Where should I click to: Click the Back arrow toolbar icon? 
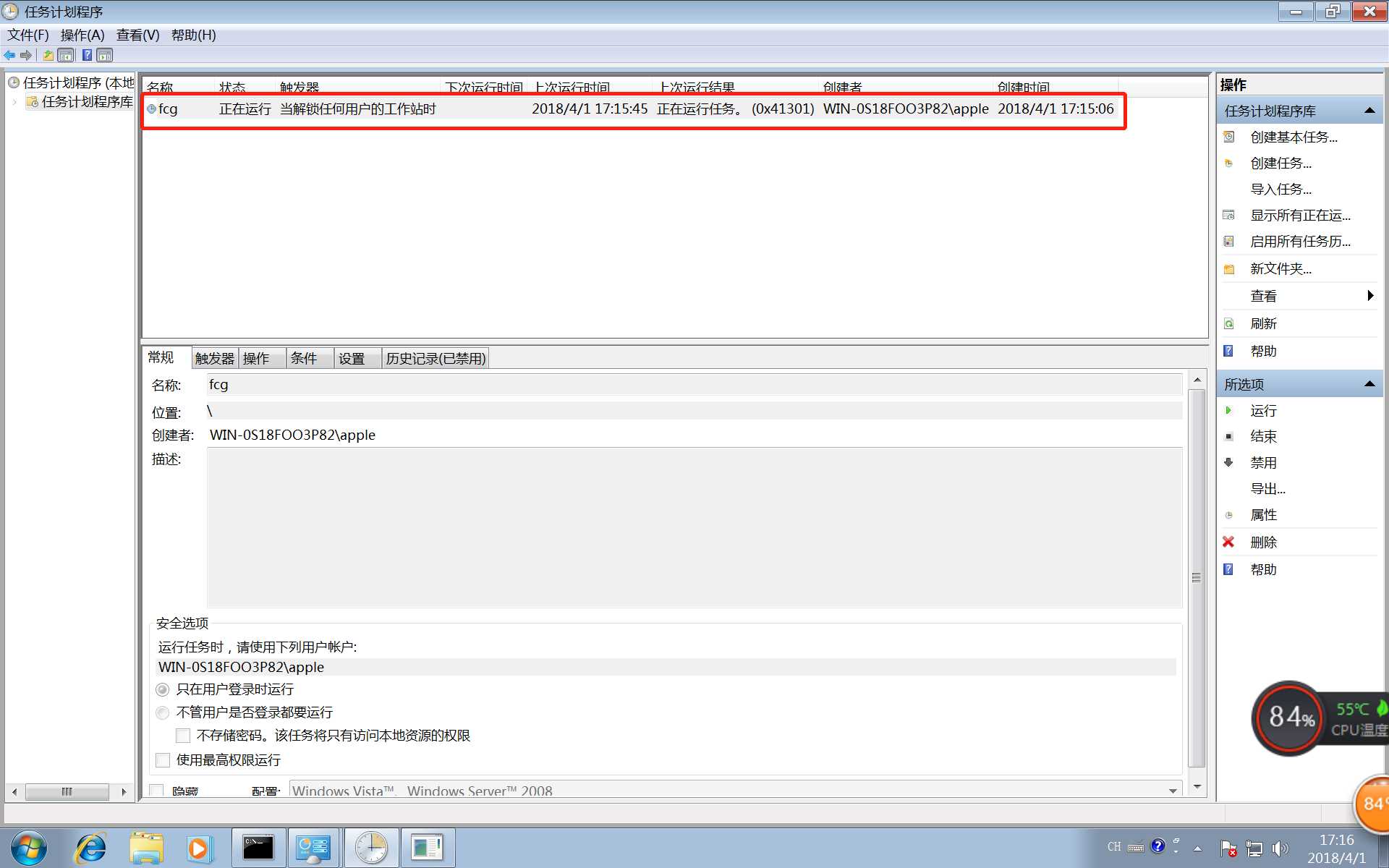(9, 55)
